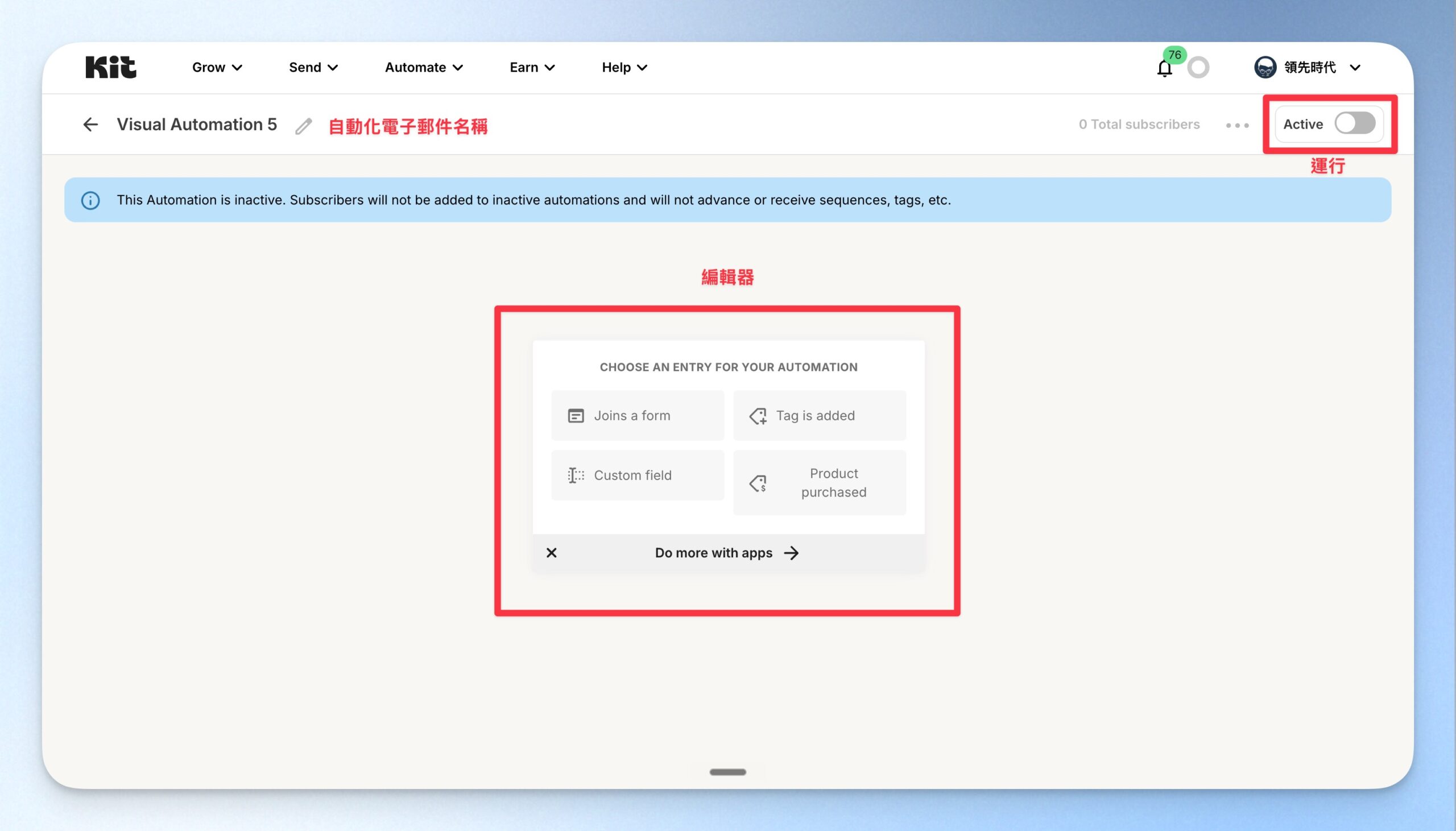Select the Custom field entry
Screen dimensions: 1456x831
pos(638,476)
